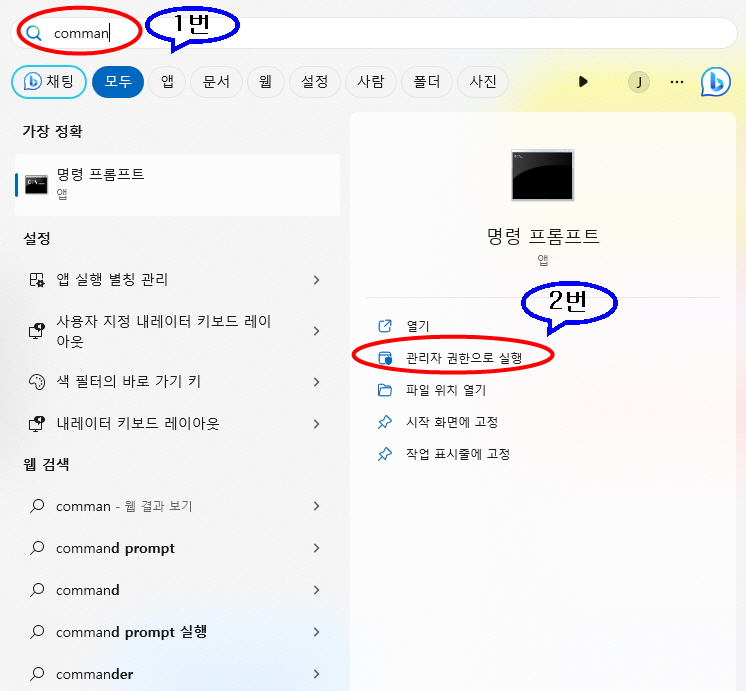Select the "command" web suggestion
Image resolution: width=746 pixels, height=691 pixels.
click(x=177, y=590)
